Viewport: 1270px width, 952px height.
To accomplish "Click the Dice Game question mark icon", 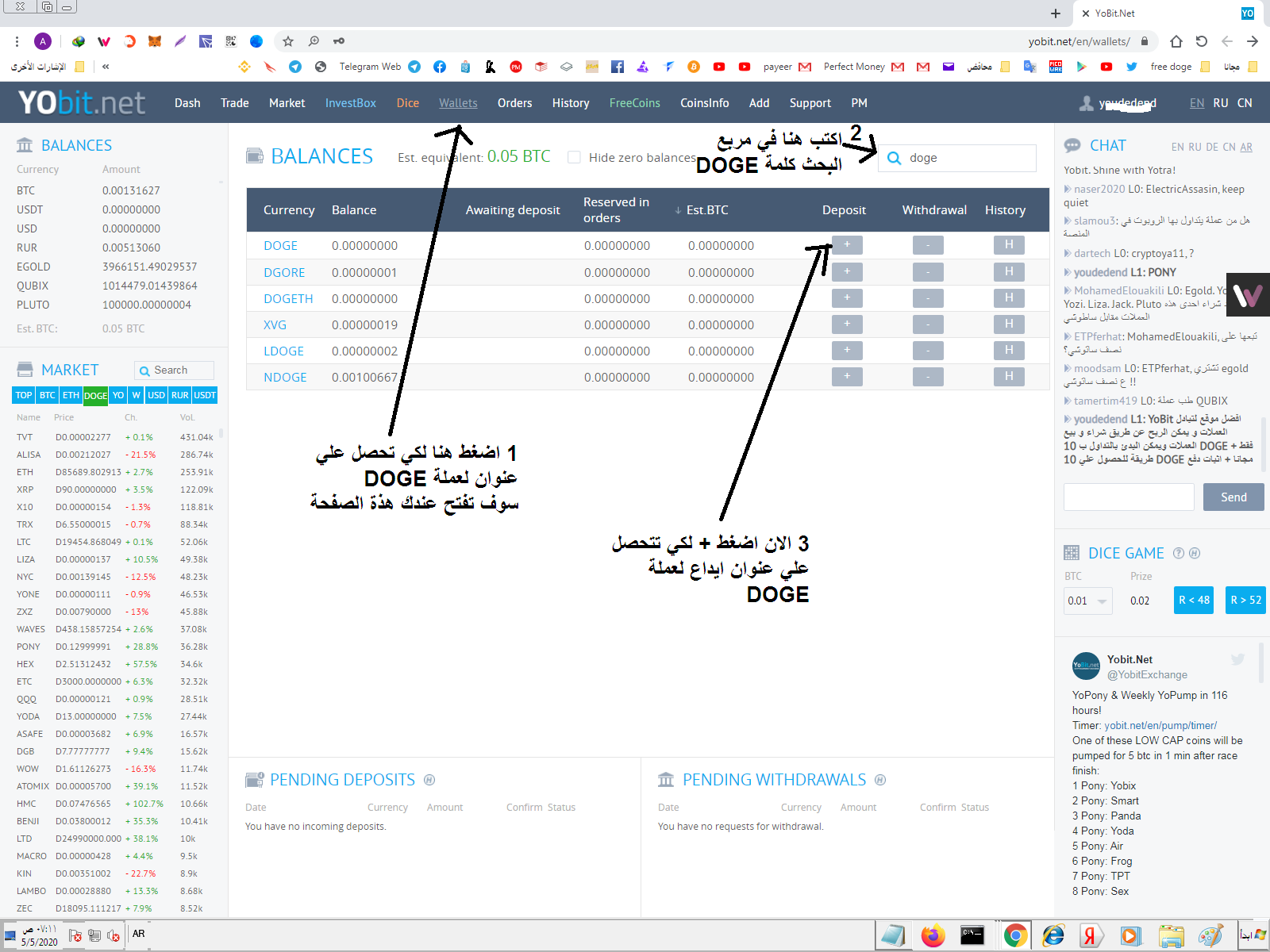I will click(x=1179, y=553).
